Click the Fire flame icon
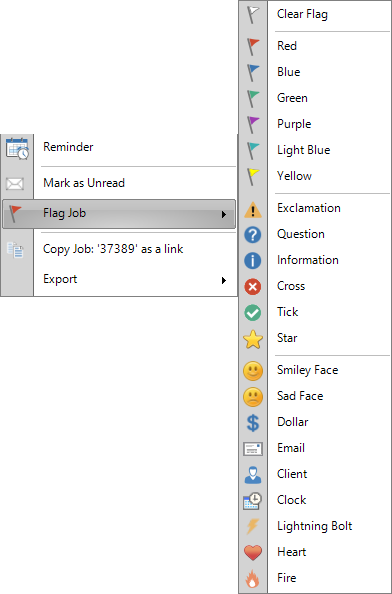The height and width of the screenshot is (594, 392). pos(253,578)
